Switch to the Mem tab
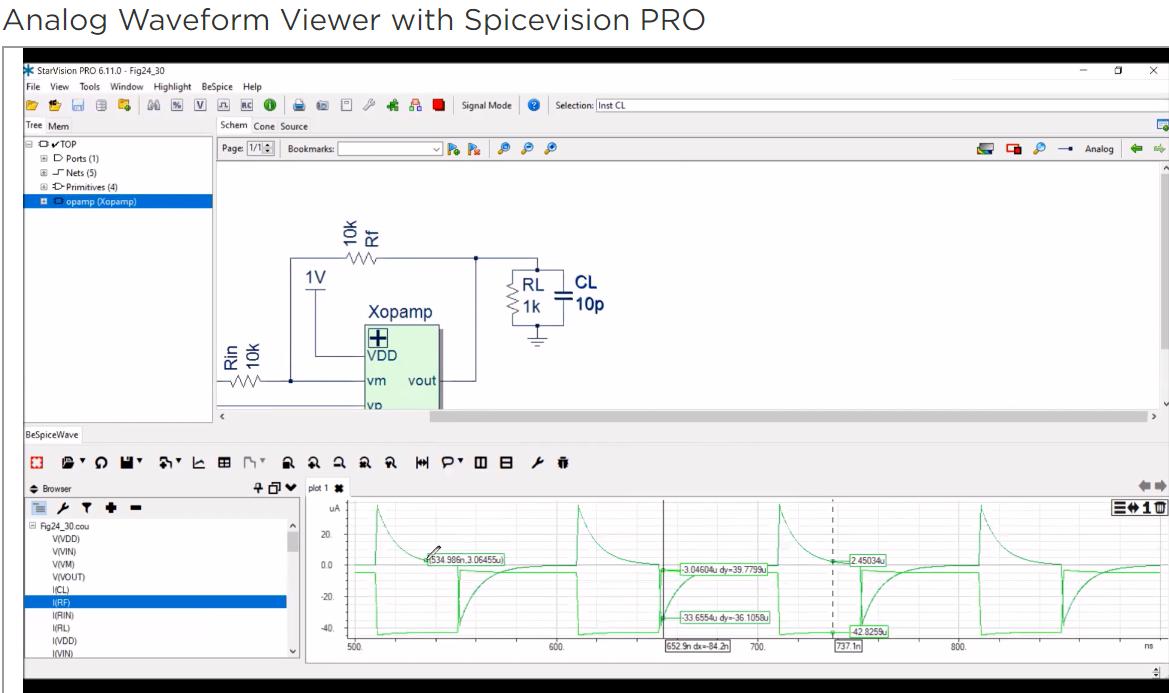The image size is (1169, 693). tap(58, 126)
